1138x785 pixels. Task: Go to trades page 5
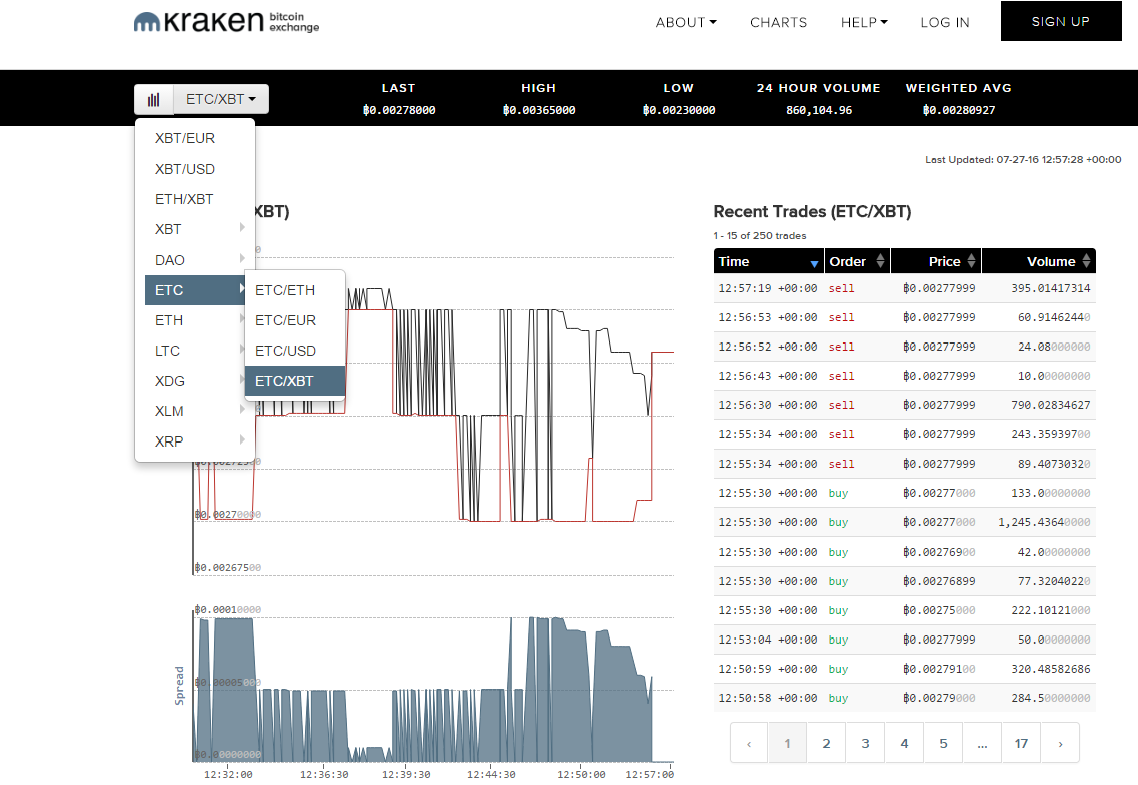pos(943,744)
